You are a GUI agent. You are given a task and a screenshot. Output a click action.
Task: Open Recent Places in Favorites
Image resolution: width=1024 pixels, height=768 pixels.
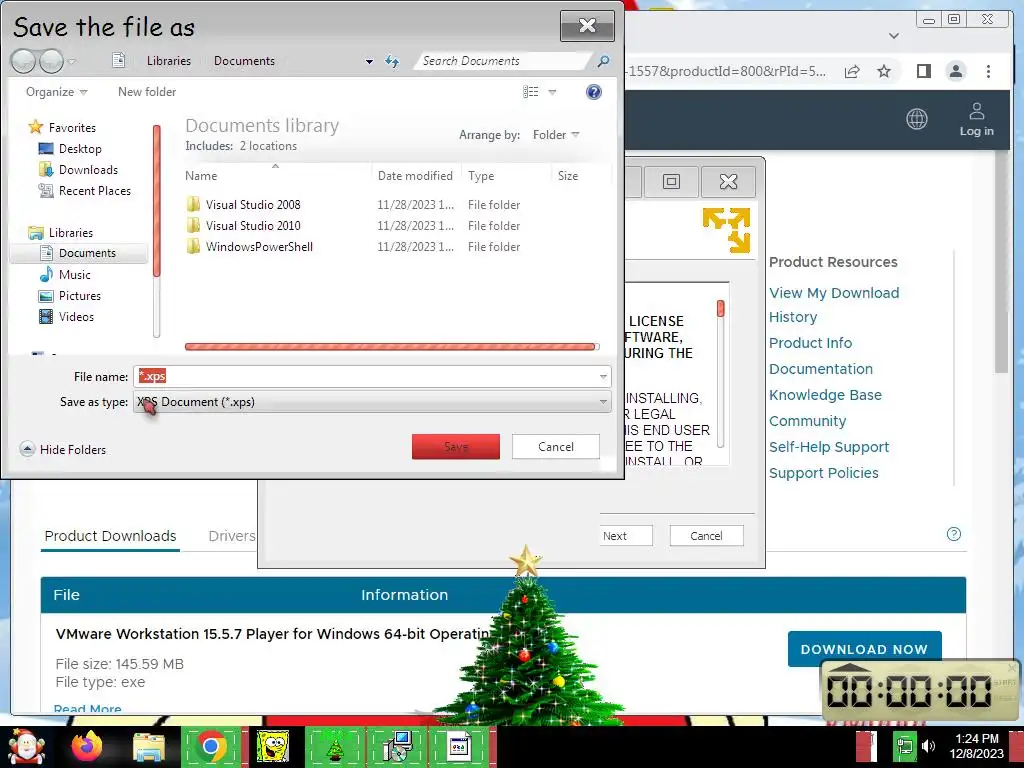(95, 191)
